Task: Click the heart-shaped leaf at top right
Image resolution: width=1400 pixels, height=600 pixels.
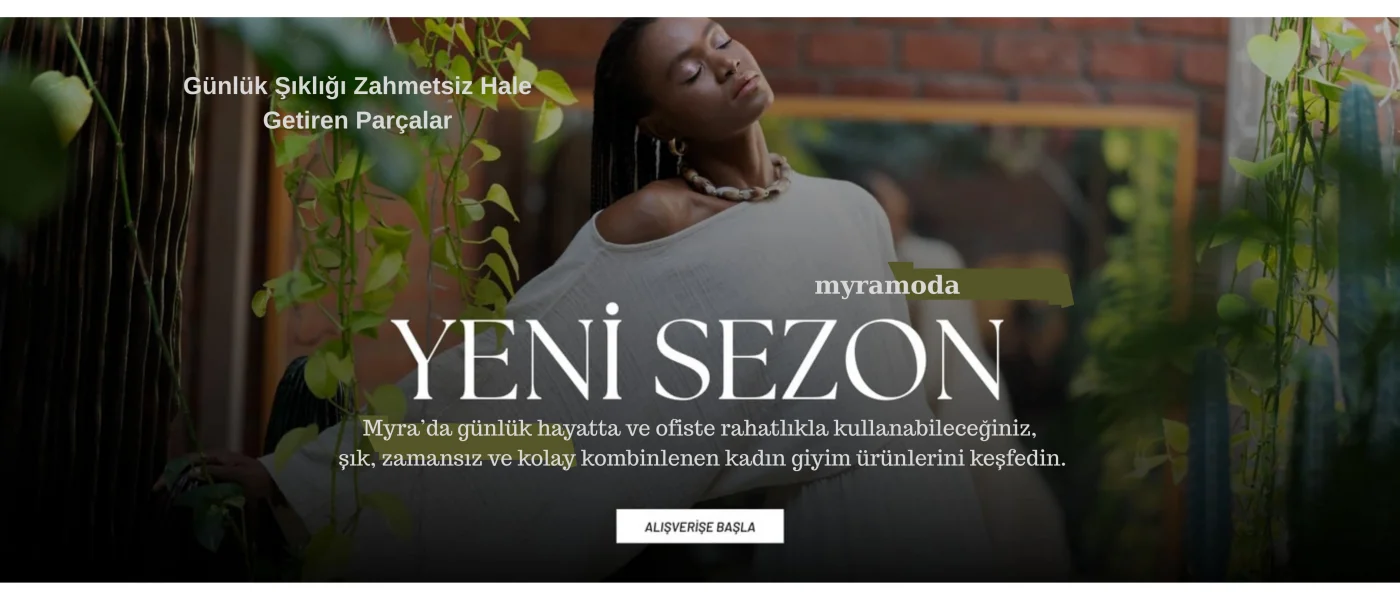Action: click(x=1274, y=53)
